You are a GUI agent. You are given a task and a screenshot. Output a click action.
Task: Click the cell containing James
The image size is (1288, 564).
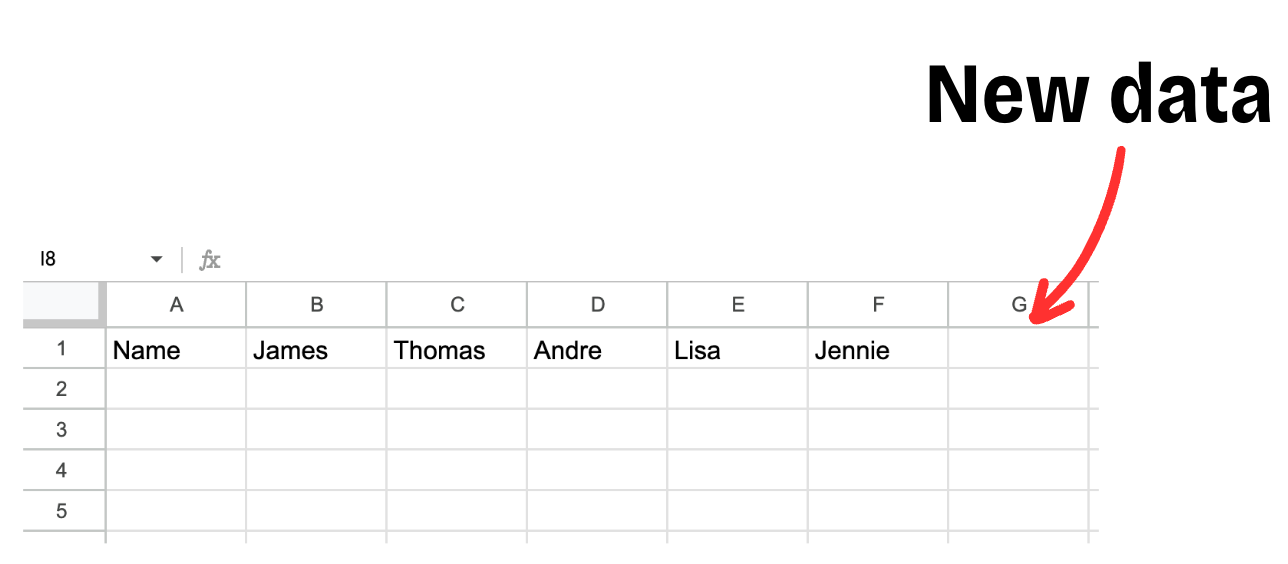[316, 349]
